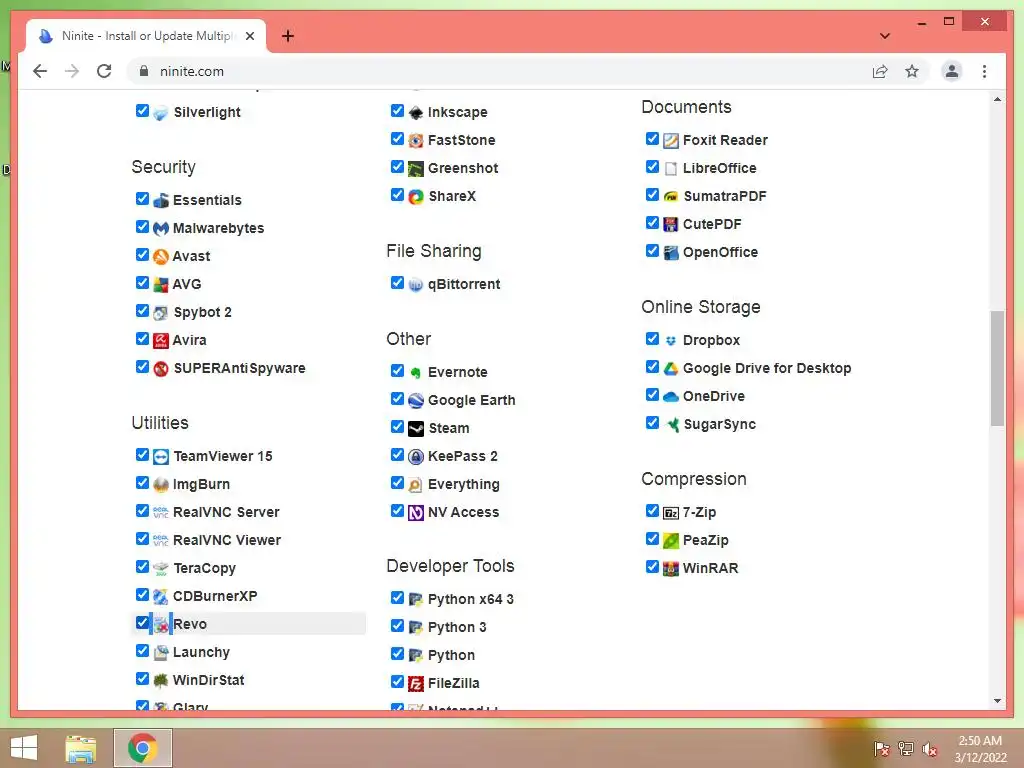Reload the ninite.com page

click(104, 71)
